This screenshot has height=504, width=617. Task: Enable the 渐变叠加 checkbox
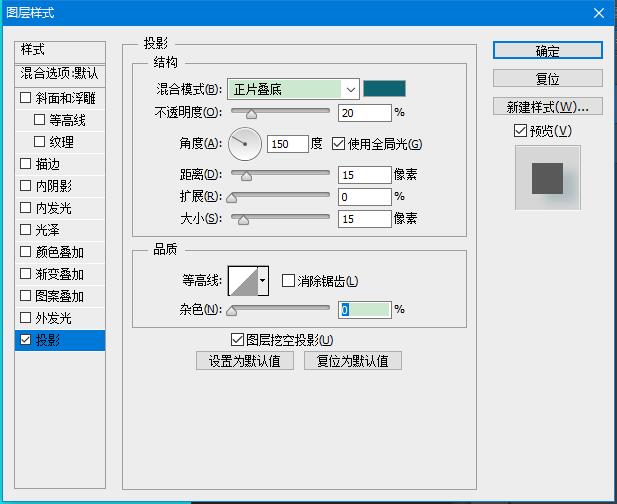pos(26,274)
